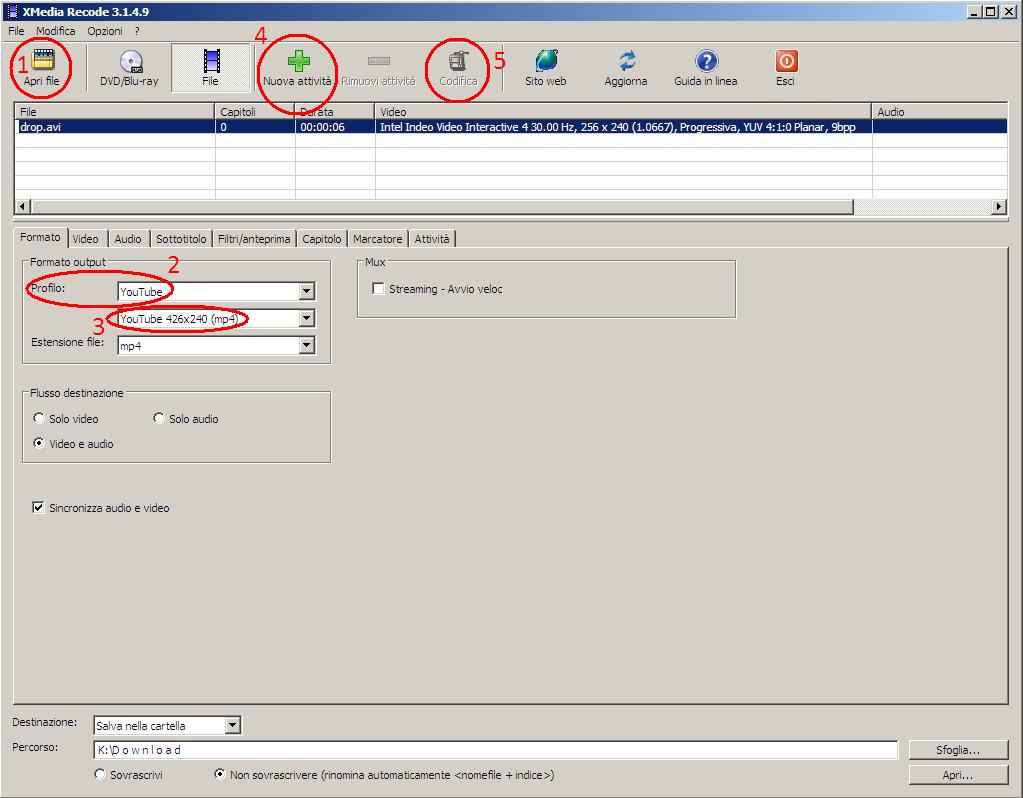Click the Apri file toolbar icon
Image resolution: width=1023 pixels, height=798 pixels.
(x=43, y=61)
